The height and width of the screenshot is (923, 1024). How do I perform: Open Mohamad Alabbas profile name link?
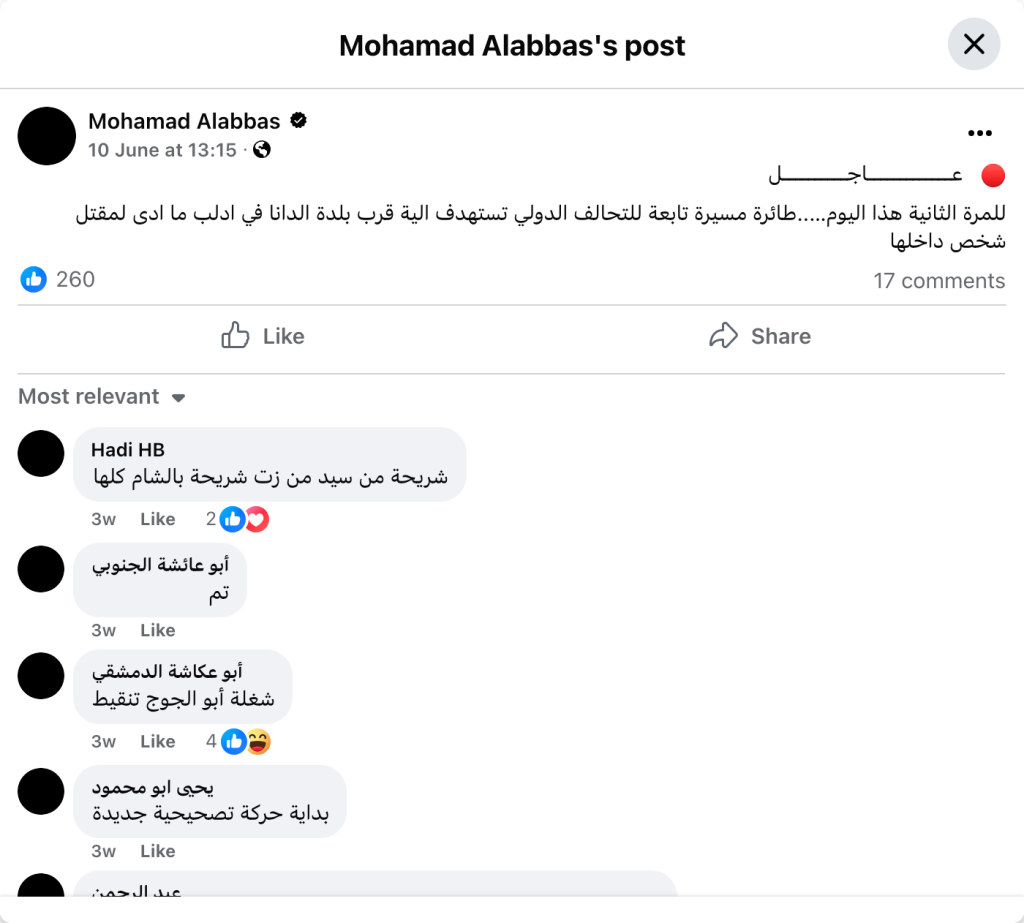(x=184, y=122)
